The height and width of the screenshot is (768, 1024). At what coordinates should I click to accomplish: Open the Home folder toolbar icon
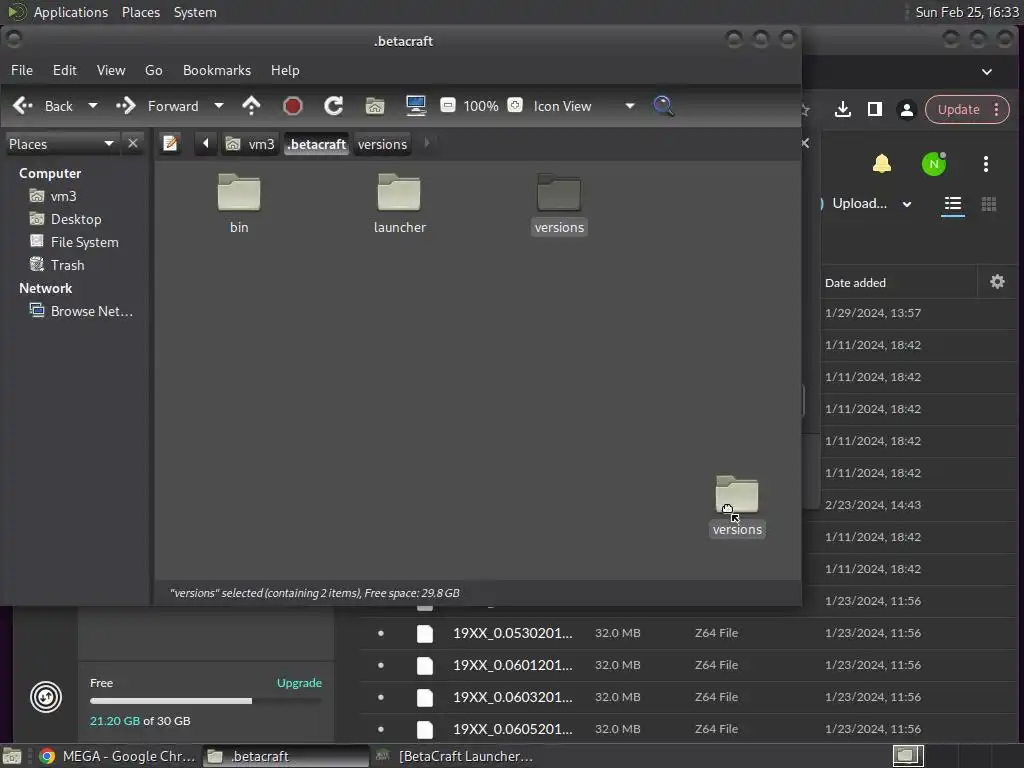click(x=375, y=106)
